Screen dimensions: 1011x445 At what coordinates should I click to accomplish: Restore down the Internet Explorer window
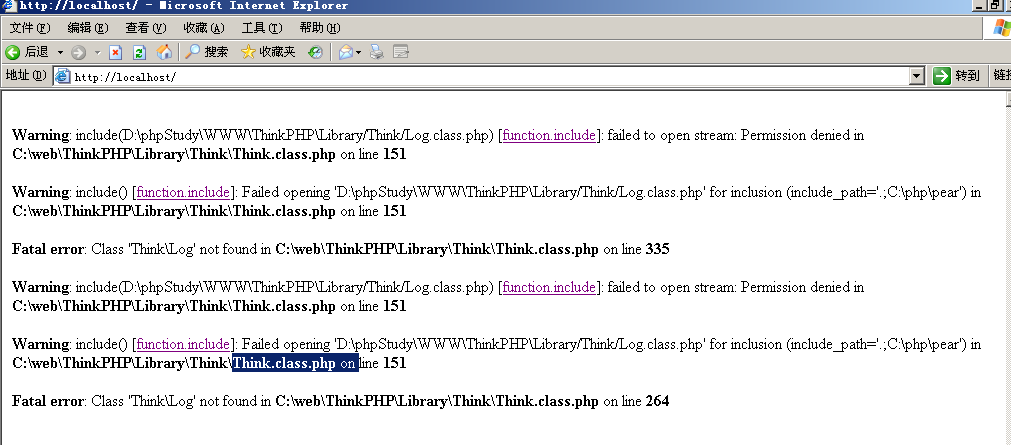click(995, 6)
